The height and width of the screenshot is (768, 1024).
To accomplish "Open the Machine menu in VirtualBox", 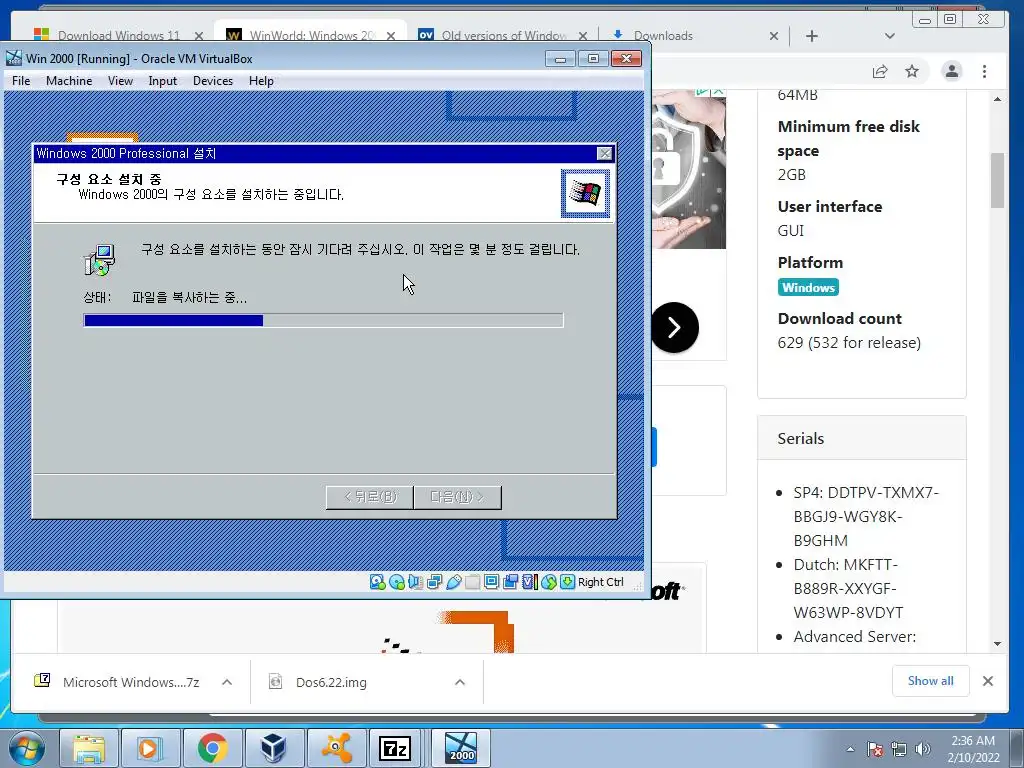I will pyautogui.click(x=69, y=81).
